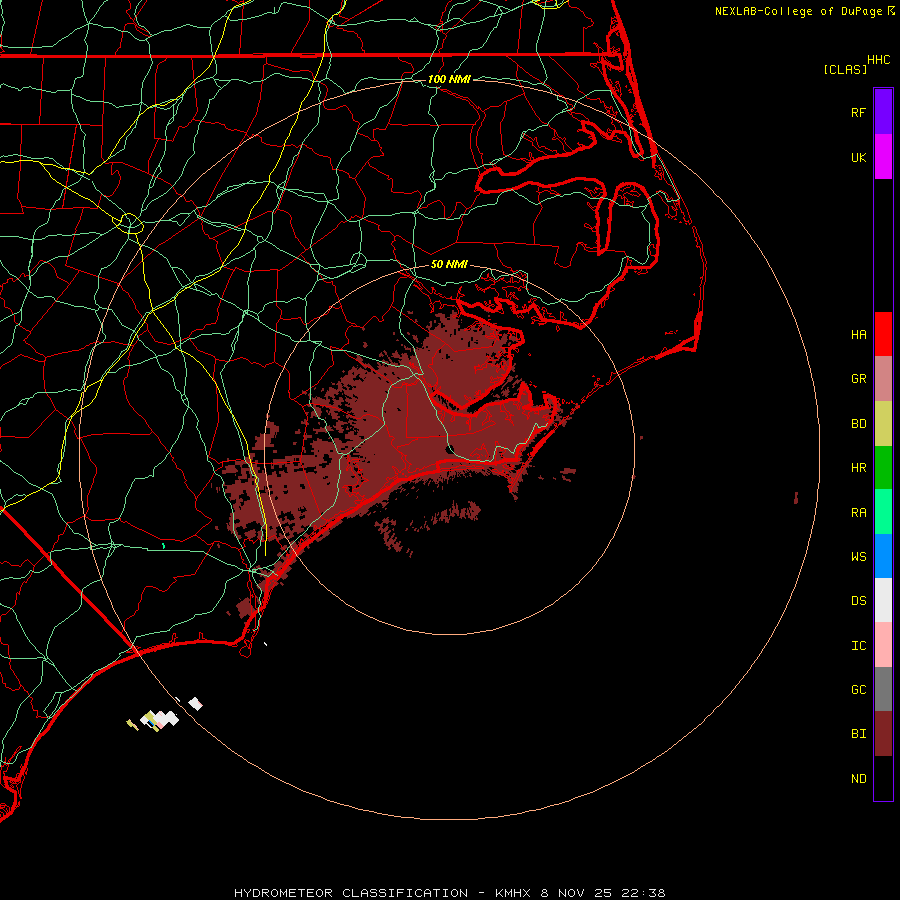Click the DS white legend swatch
Viewport: 900px width, 900px height.
tap(883, 600)
